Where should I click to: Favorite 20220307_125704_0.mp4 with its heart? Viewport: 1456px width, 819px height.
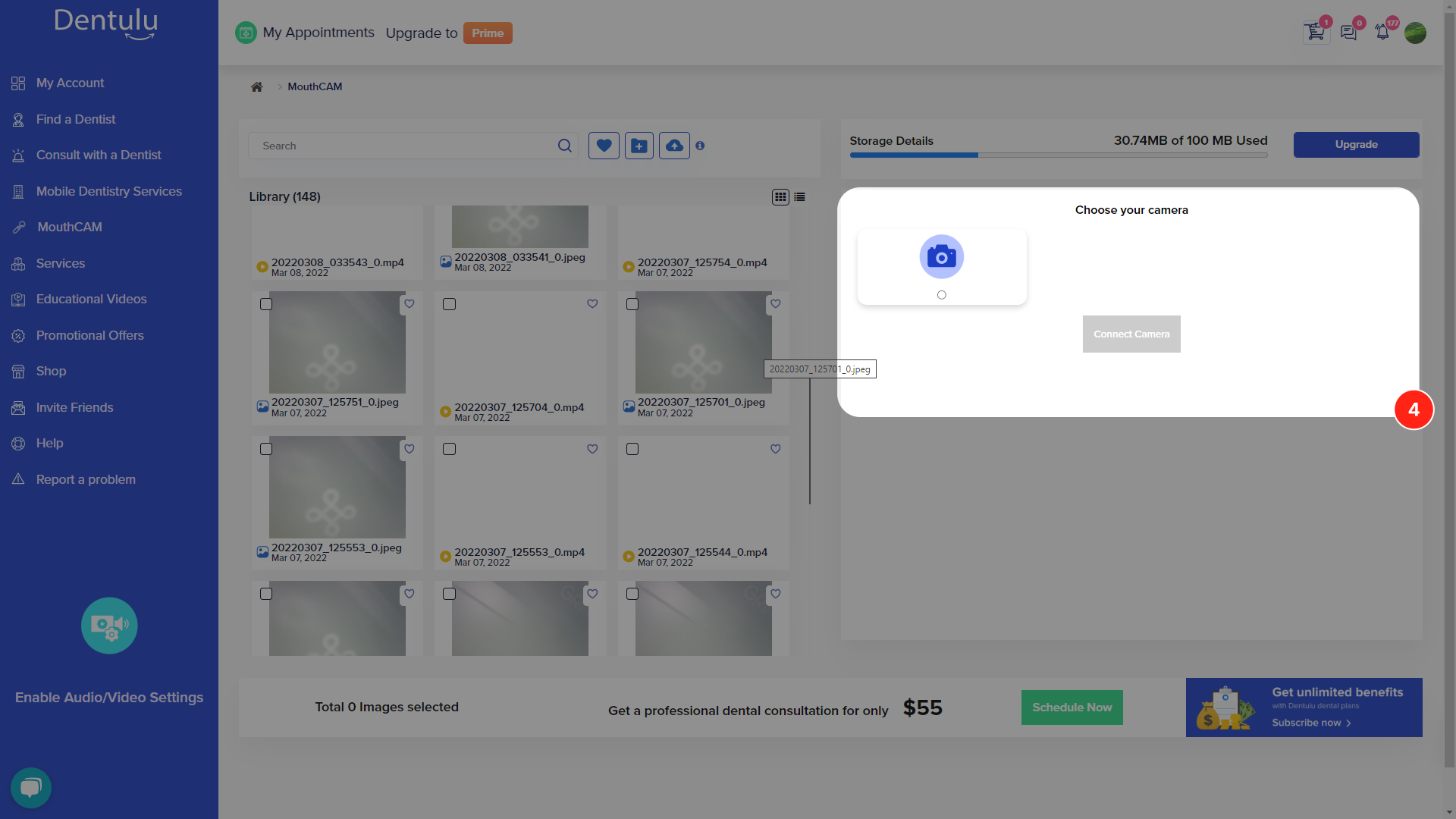[592, 304]
